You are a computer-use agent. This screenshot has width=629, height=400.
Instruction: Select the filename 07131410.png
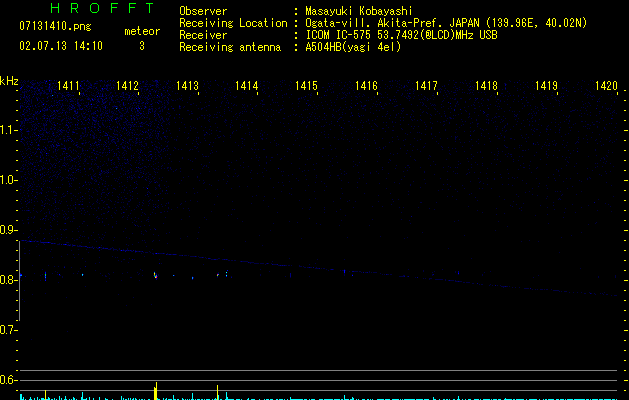[55, 27]
